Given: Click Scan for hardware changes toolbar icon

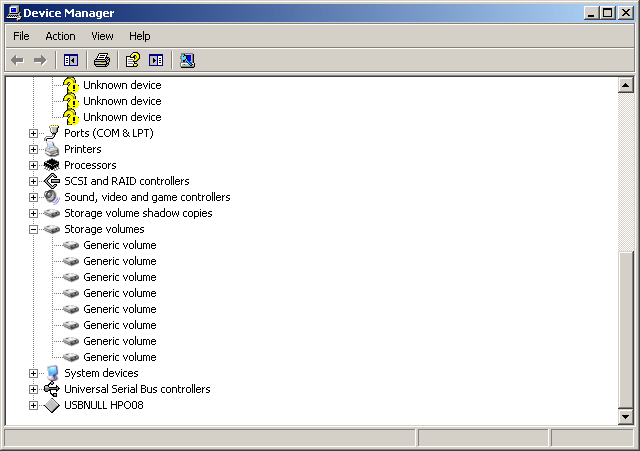Looking at the screenshot, I should 187,60.
